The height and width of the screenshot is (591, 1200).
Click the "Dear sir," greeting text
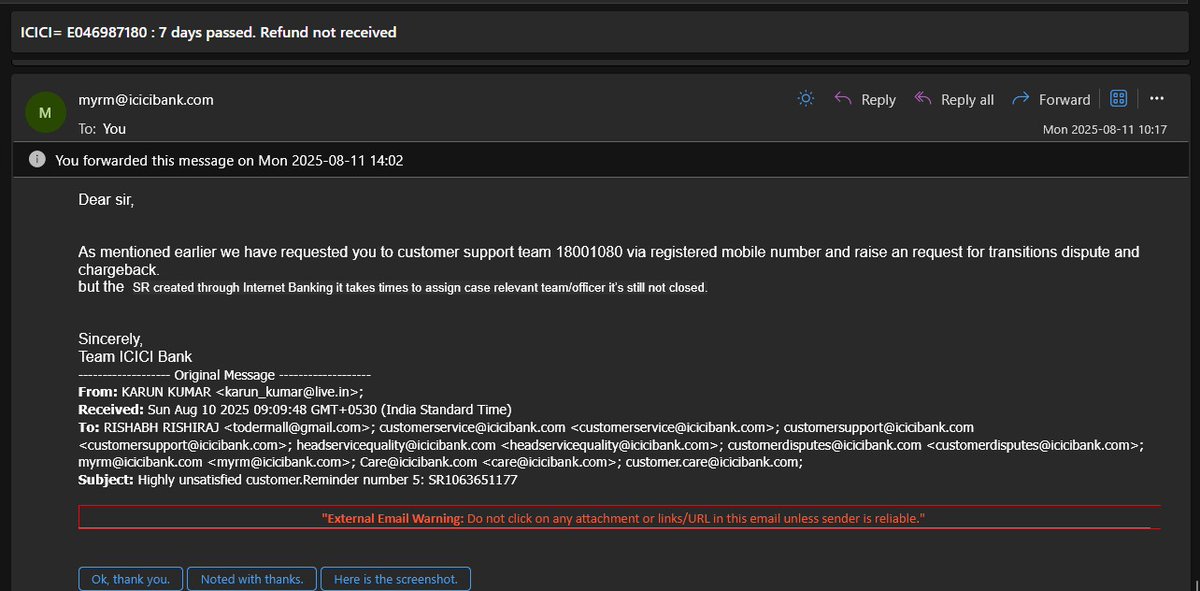click(x=106, y=200)
